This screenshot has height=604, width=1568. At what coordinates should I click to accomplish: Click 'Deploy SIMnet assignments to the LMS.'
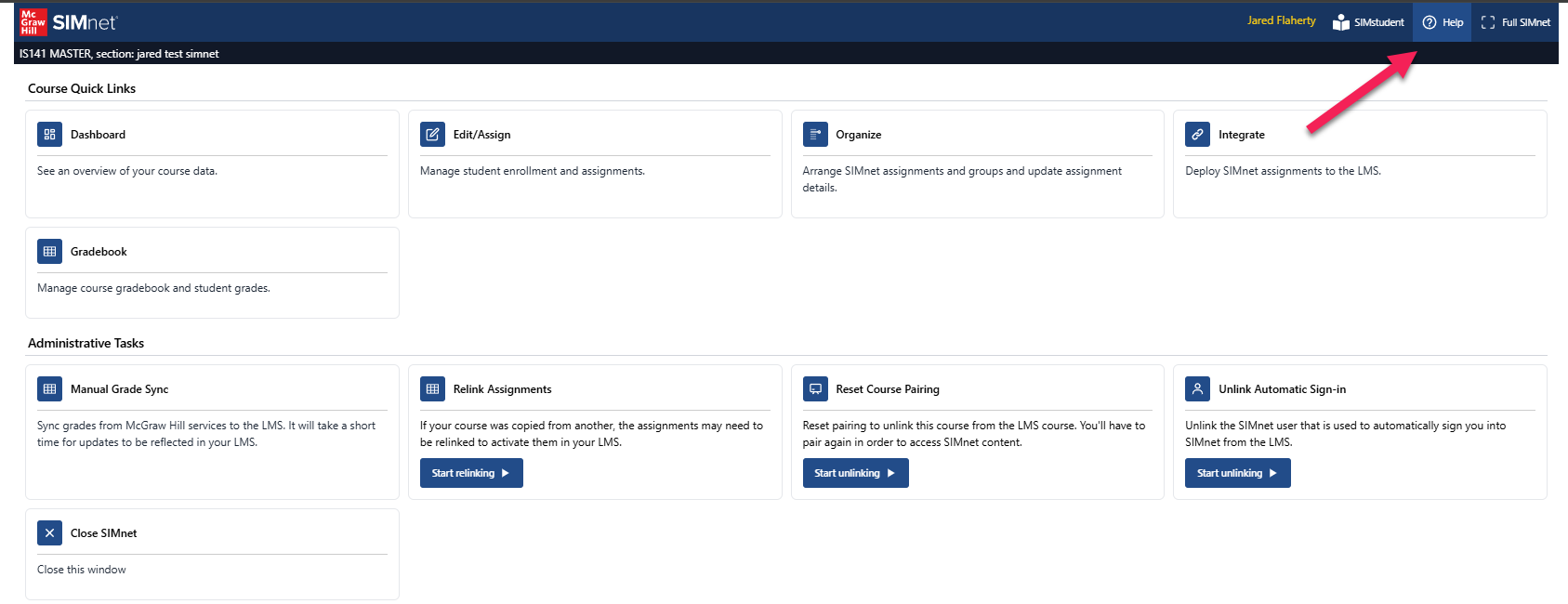point(1283,171)
